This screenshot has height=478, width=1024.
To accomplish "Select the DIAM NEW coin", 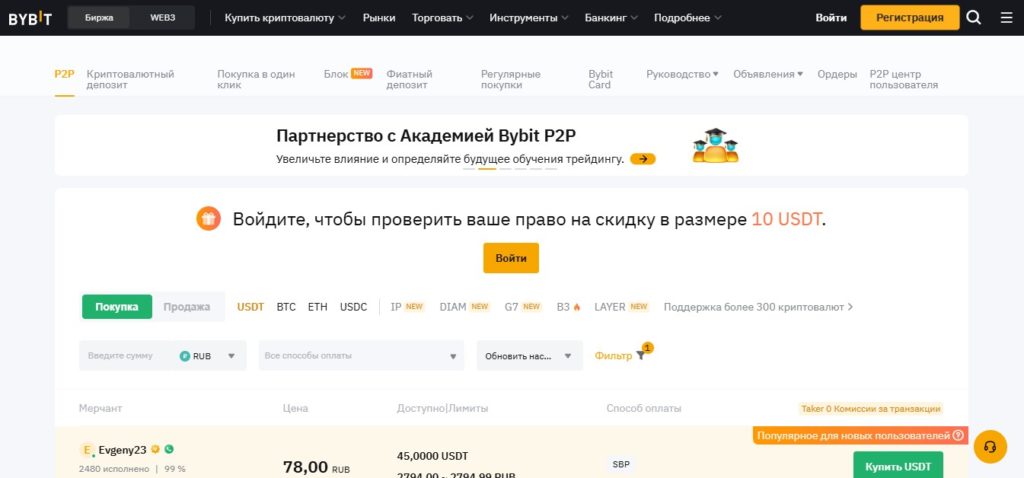I will (x=465, y=307).
